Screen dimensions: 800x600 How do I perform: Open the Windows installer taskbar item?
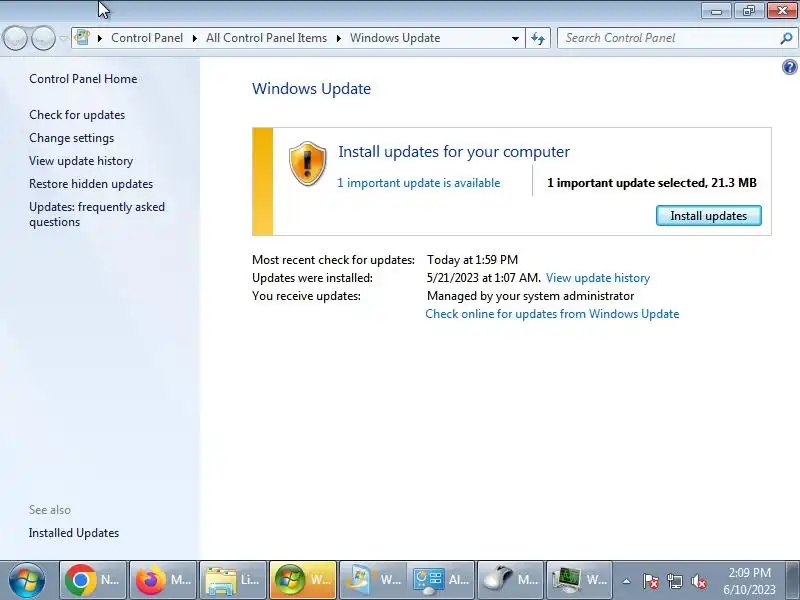tap(373, 580)
